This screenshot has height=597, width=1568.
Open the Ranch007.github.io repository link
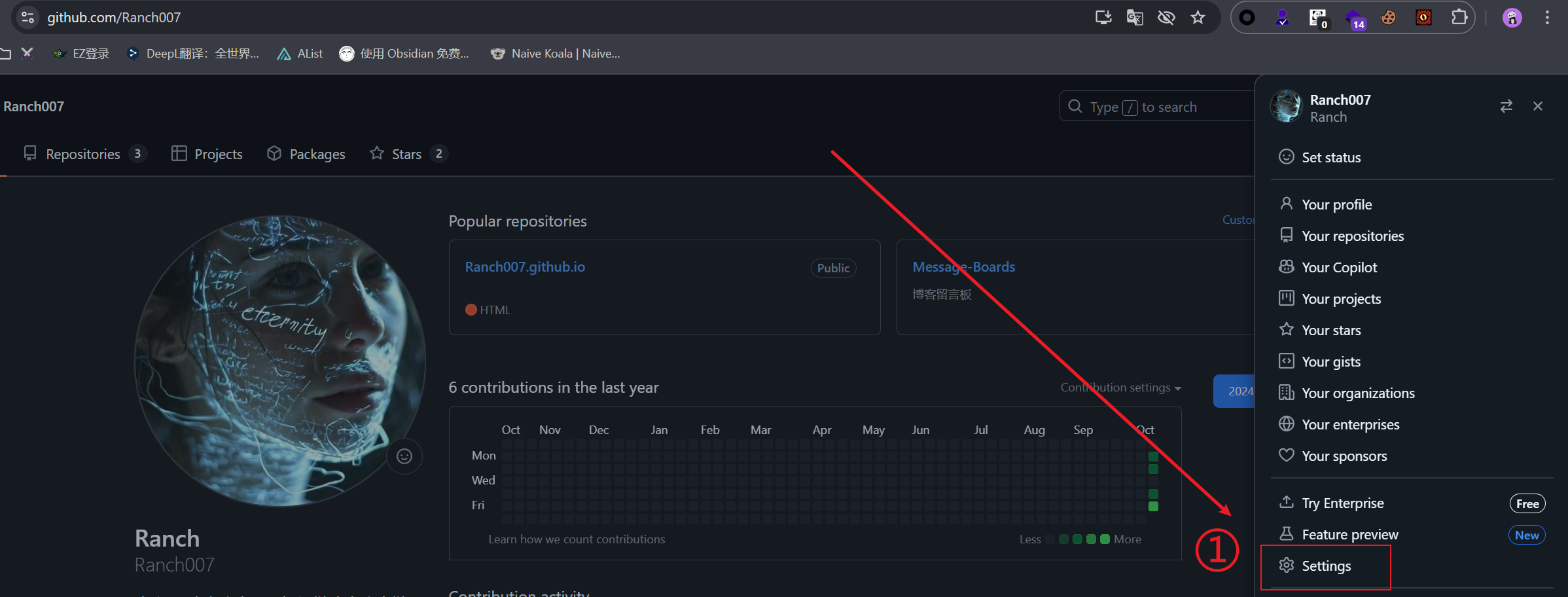click(525, 267)
